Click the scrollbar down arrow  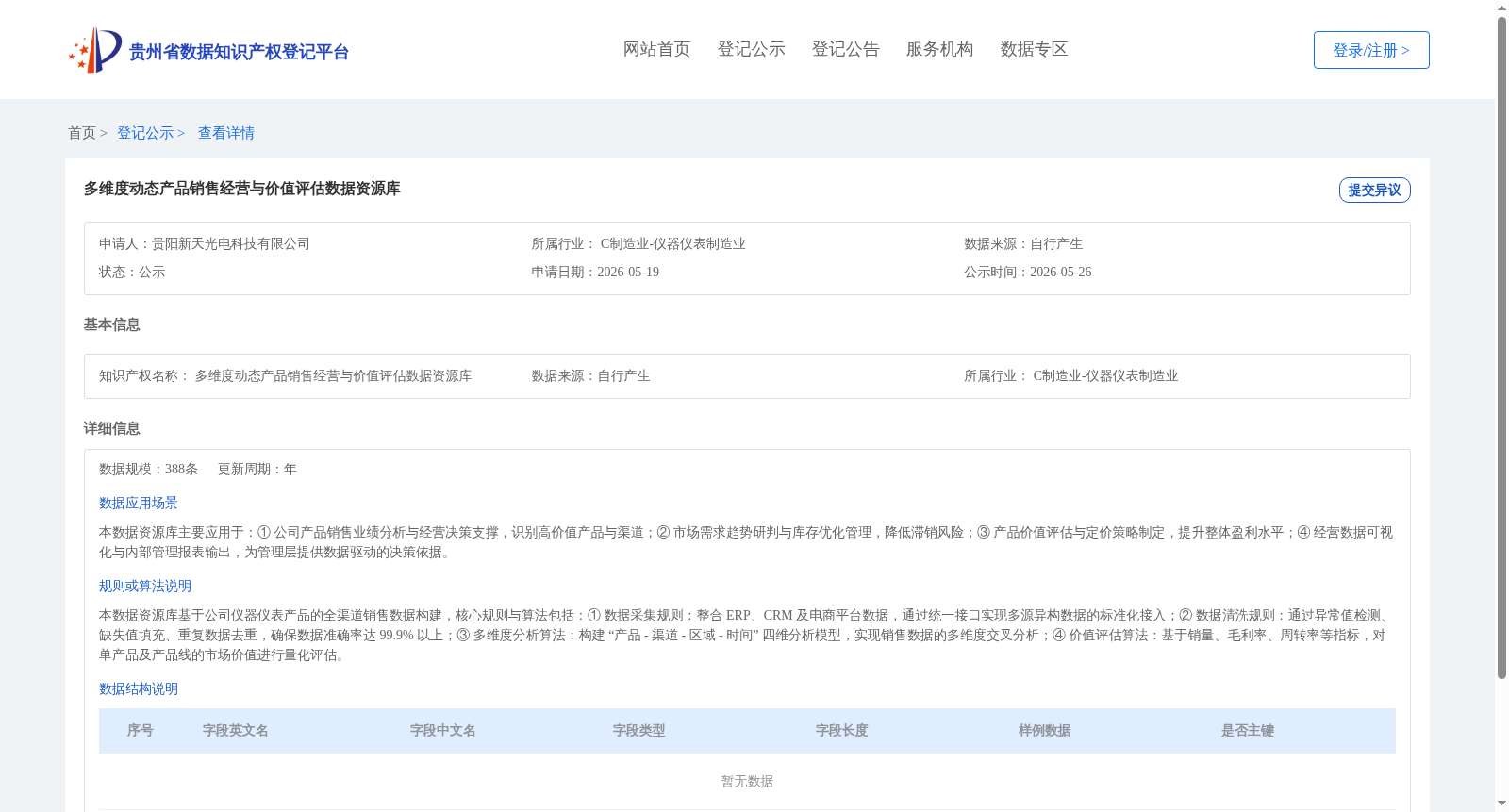point(1501,804)
